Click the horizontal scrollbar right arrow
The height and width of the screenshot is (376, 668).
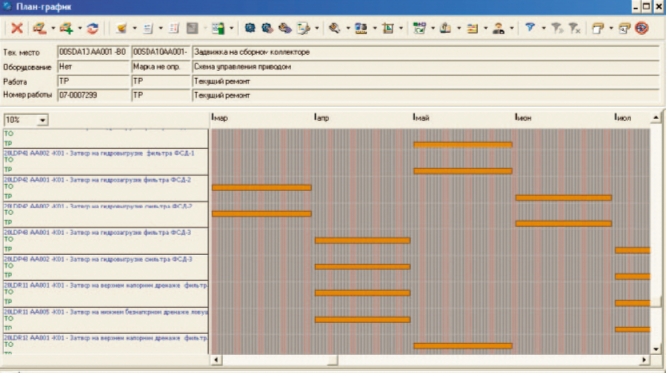[644, 360]
